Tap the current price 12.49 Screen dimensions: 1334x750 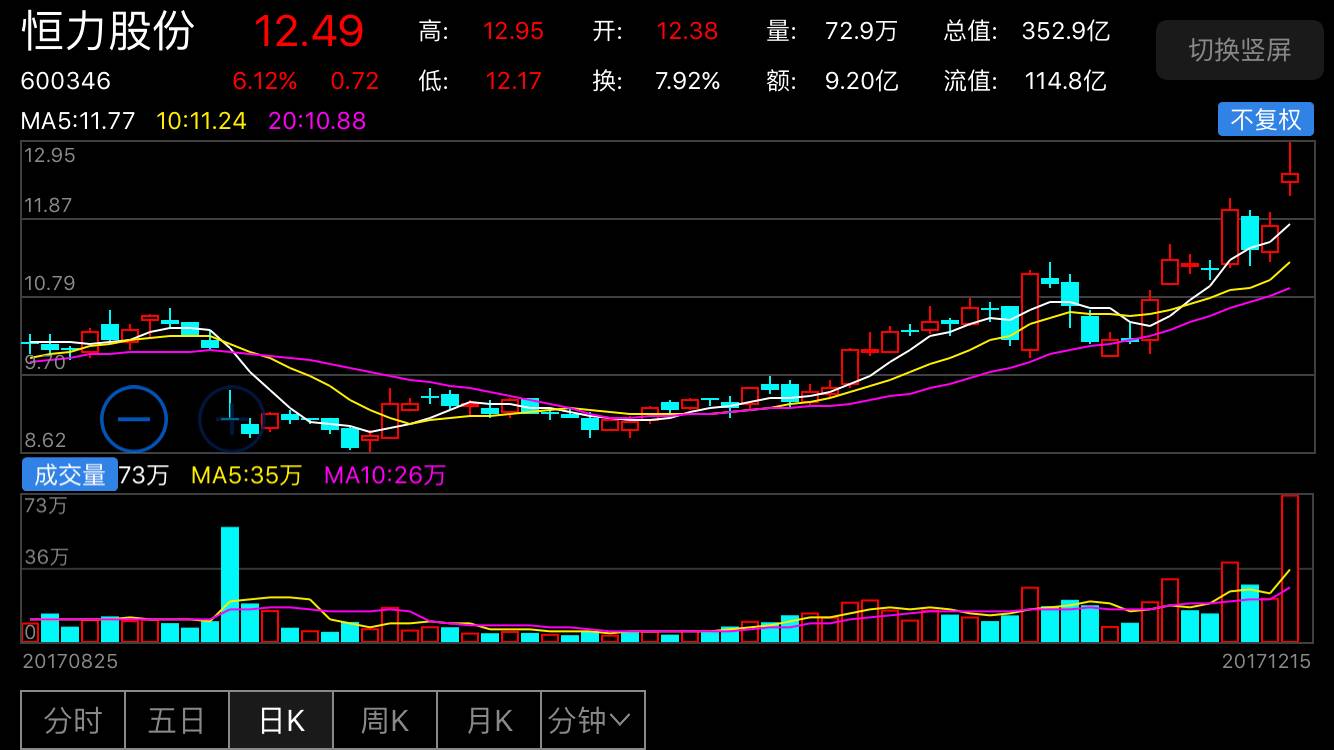click(308, 31)
